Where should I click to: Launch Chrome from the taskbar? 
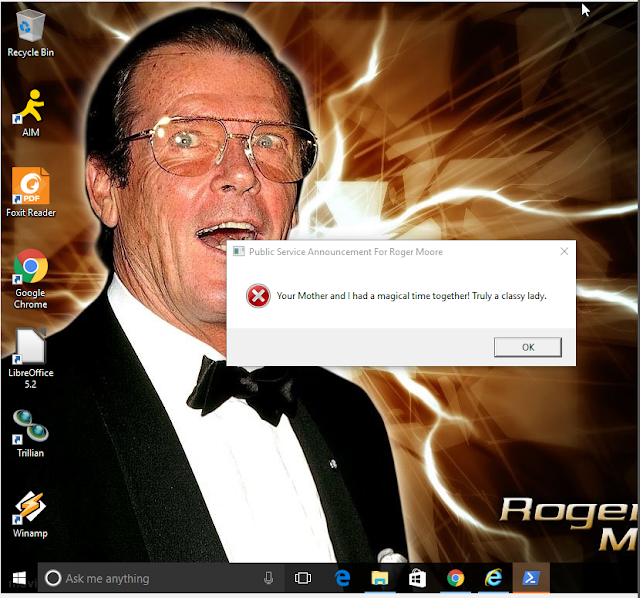455,578
